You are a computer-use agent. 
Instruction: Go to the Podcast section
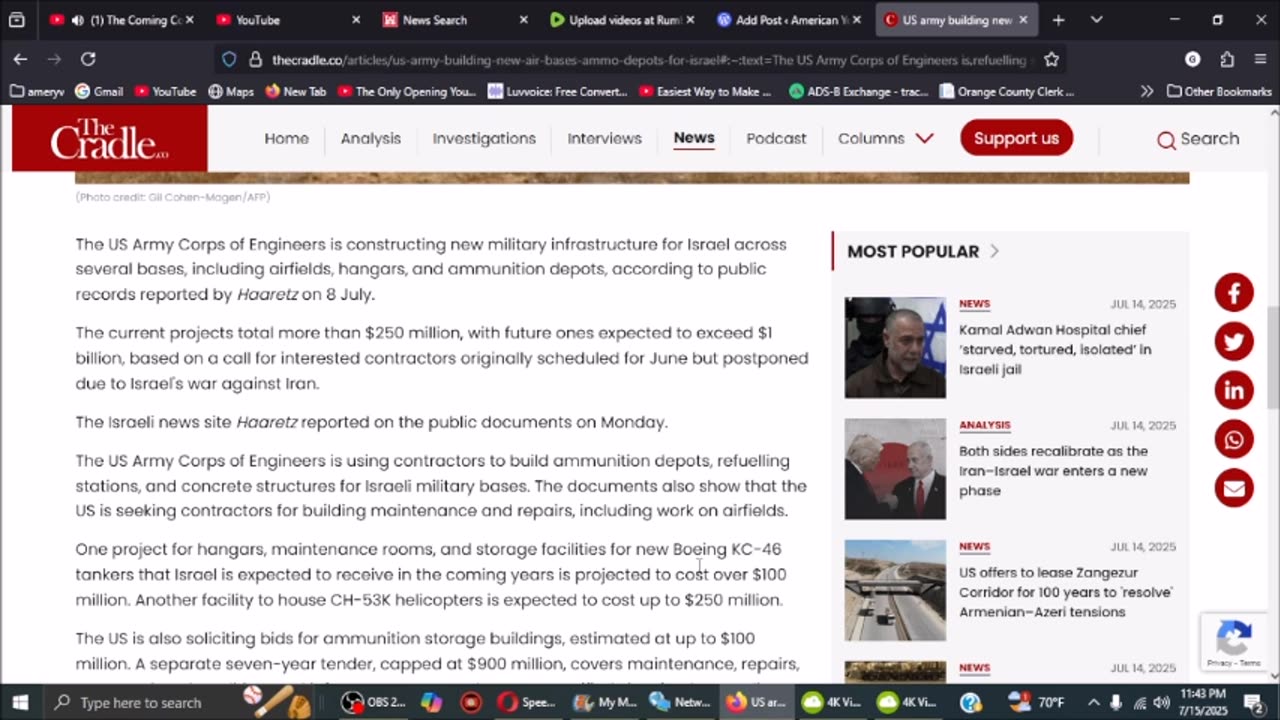tap(776, 138)
